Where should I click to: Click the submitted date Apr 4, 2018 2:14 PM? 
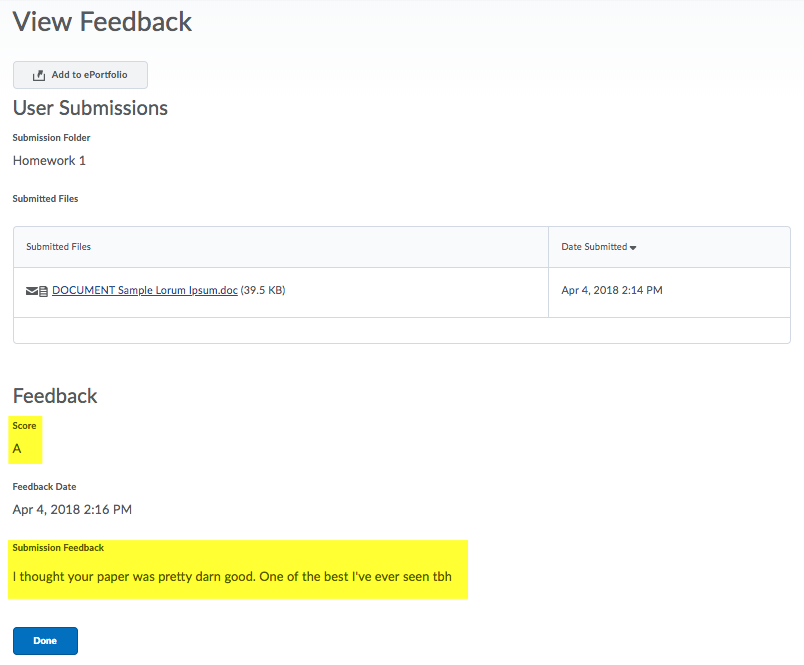[x=612, y=290]
